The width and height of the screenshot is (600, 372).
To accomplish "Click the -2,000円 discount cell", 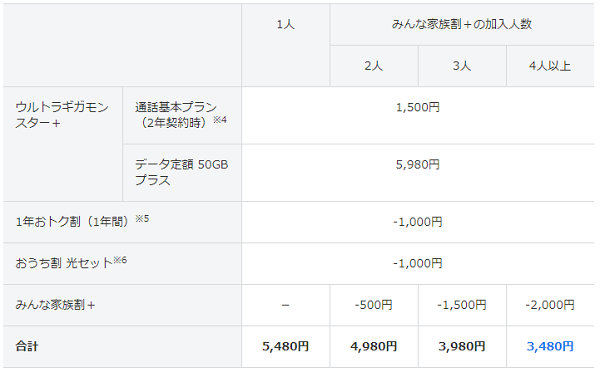I will point(550,305).
